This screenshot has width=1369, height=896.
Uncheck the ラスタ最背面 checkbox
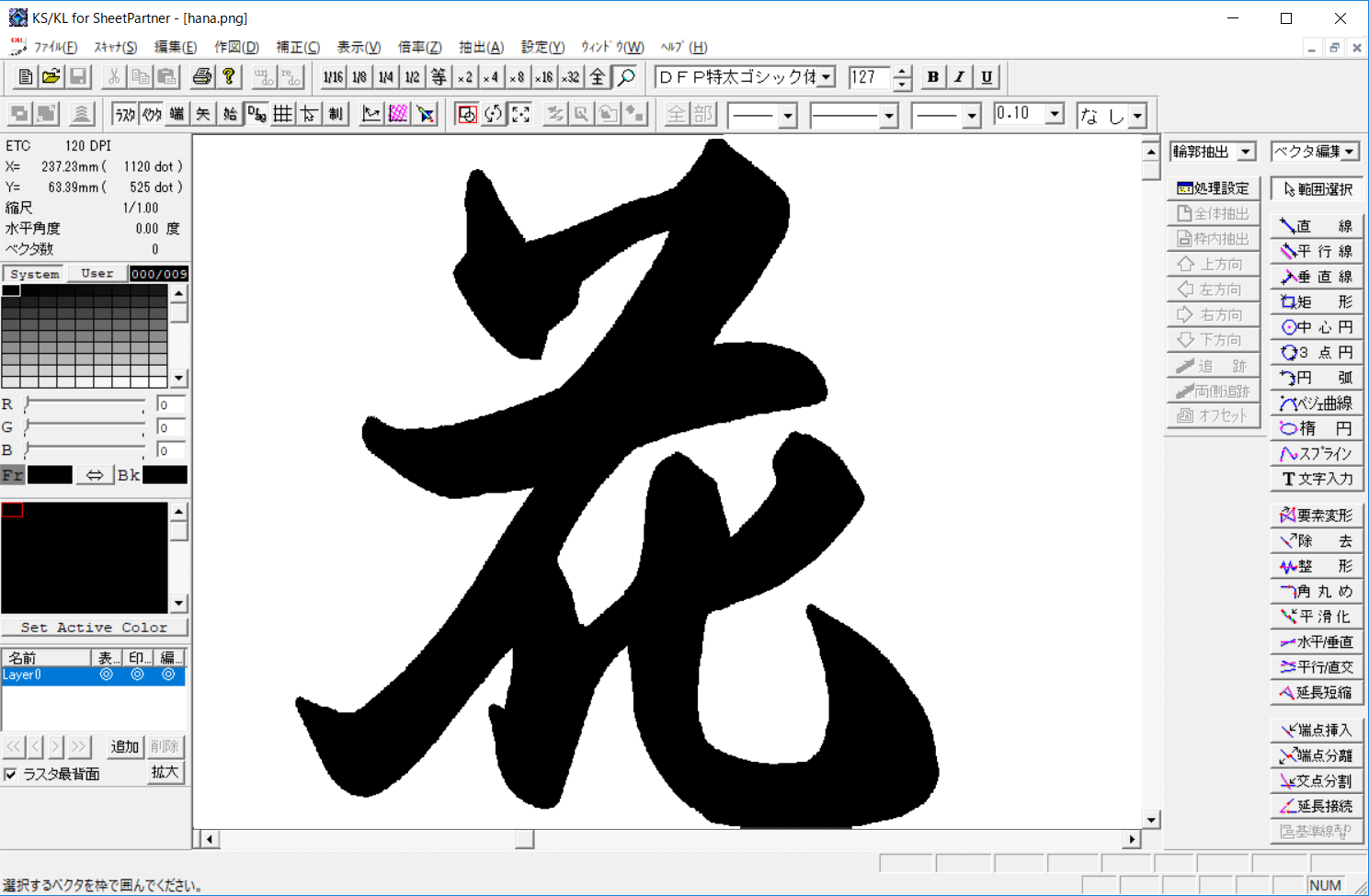click(x=11, y=775)
